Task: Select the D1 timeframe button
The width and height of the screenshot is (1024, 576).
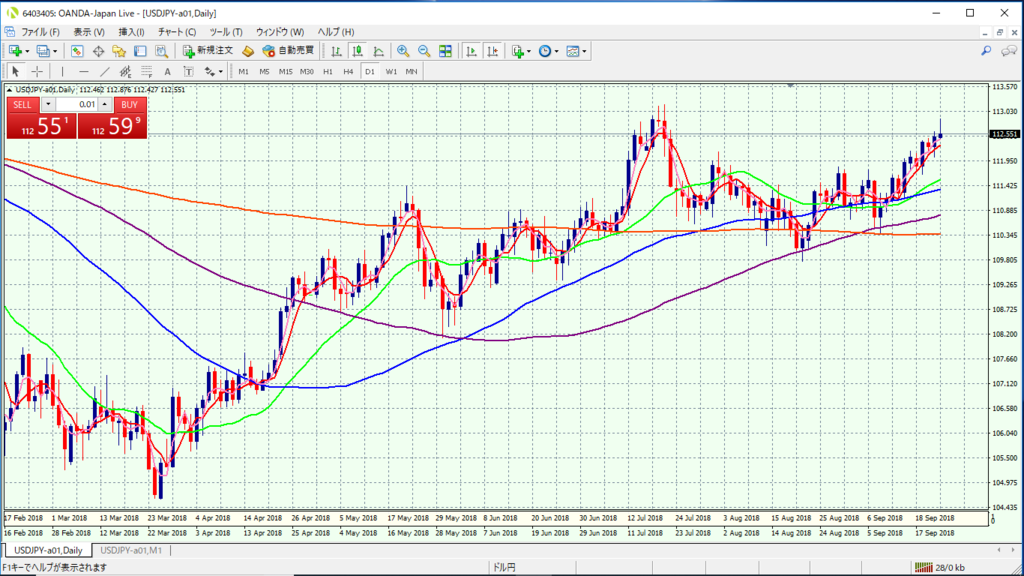Action: pyautogui.click(x=370, y=72)
